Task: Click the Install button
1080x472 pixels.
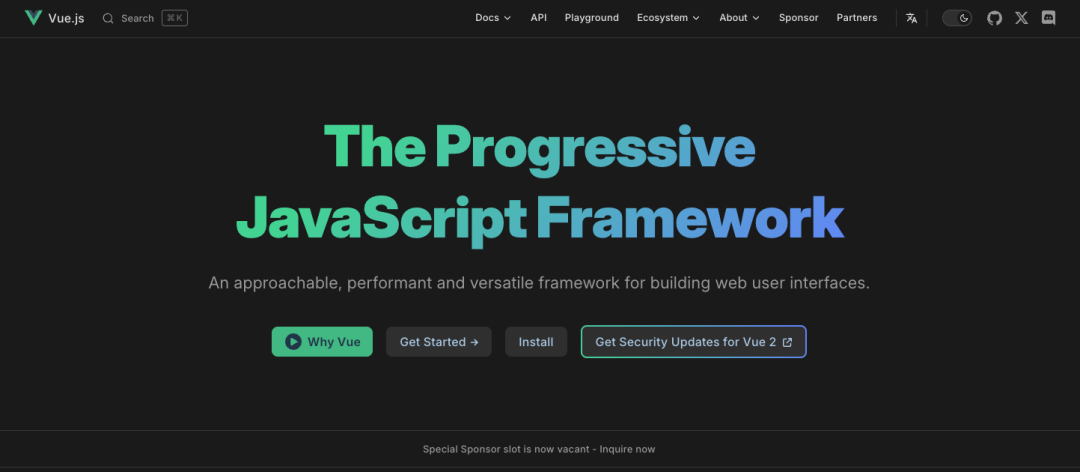Action: tap(536, 342)
